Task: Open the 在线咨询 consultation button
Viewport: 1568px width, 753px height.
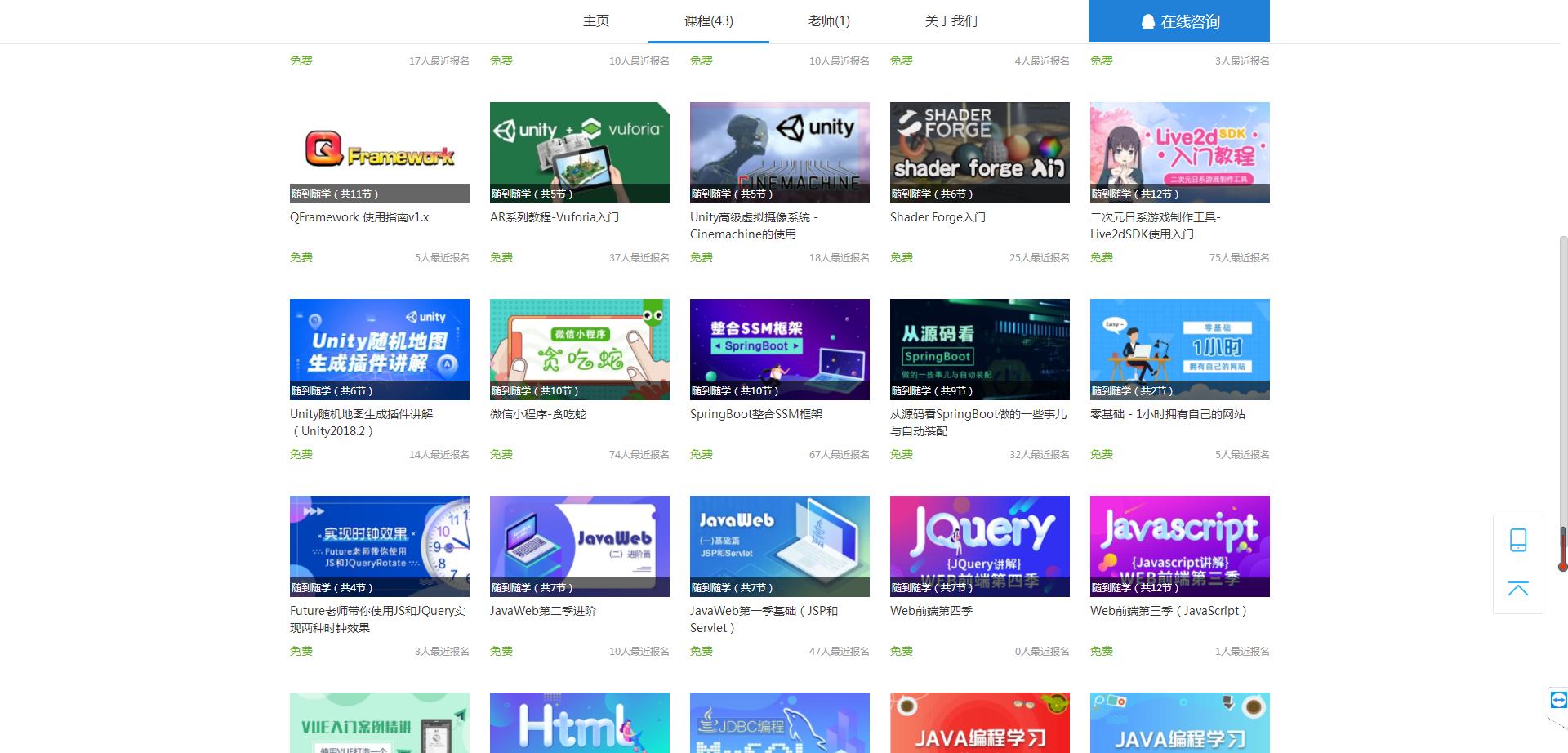Action: coord(1178,21)
